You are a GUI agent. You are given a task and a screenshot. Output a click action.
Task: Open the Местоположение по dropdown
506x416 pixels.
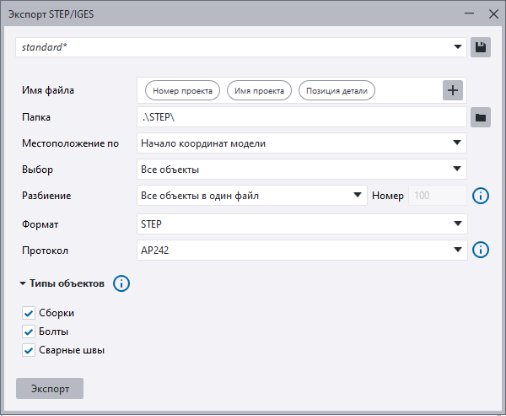pos(302,143)
